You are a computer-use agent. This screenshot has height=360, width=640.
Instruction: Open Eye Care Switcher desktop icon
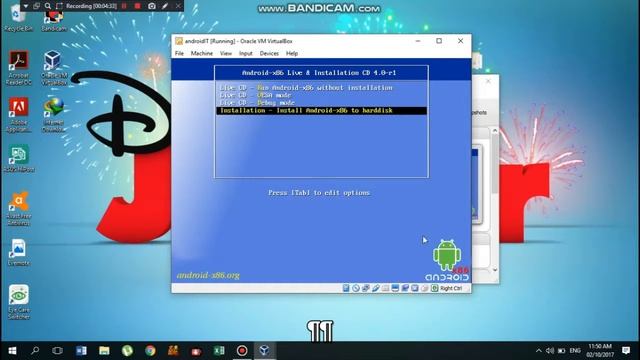18,302
